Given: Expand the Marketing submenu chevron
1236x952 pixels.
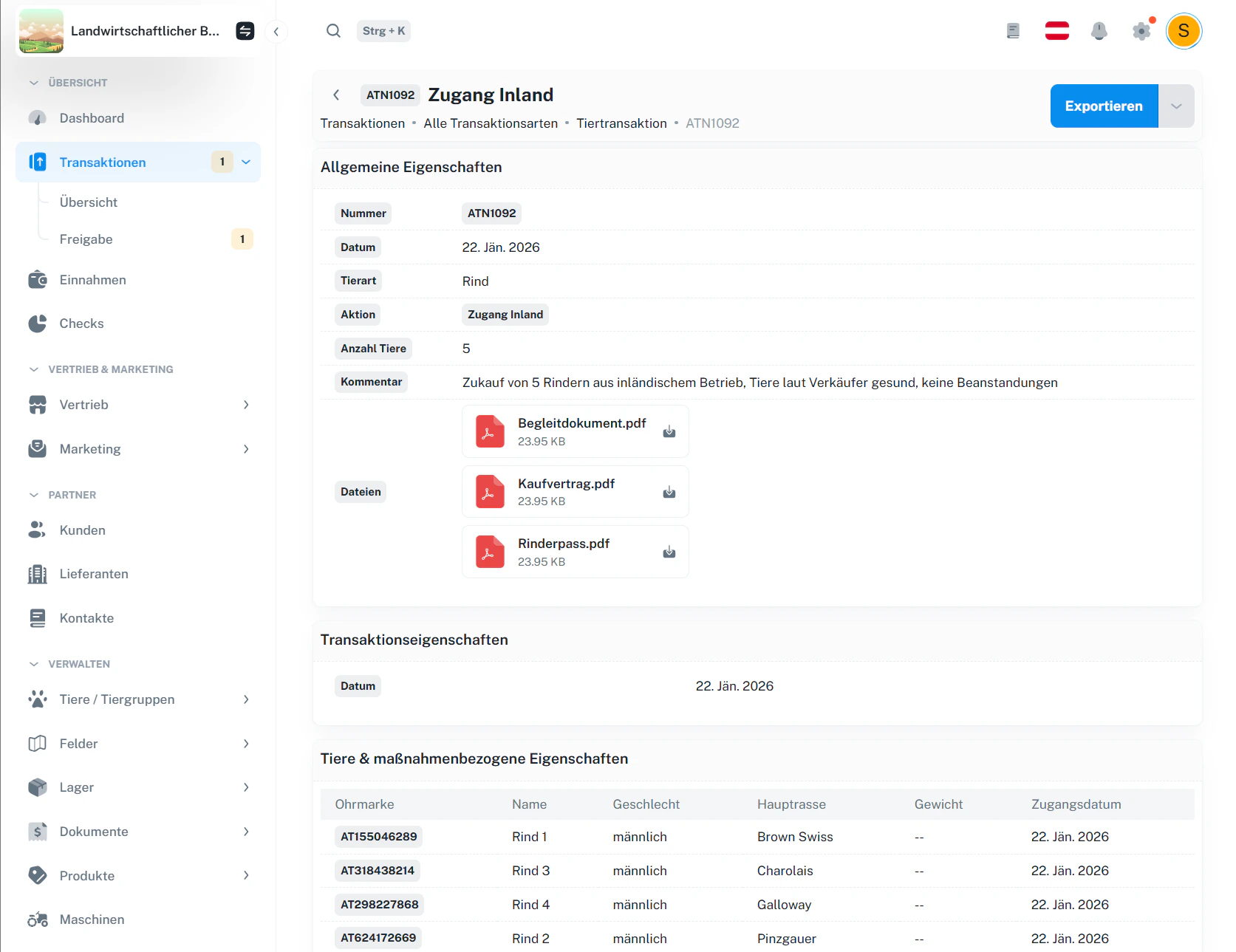Looking at the screenshot, I should pos(246,449).
